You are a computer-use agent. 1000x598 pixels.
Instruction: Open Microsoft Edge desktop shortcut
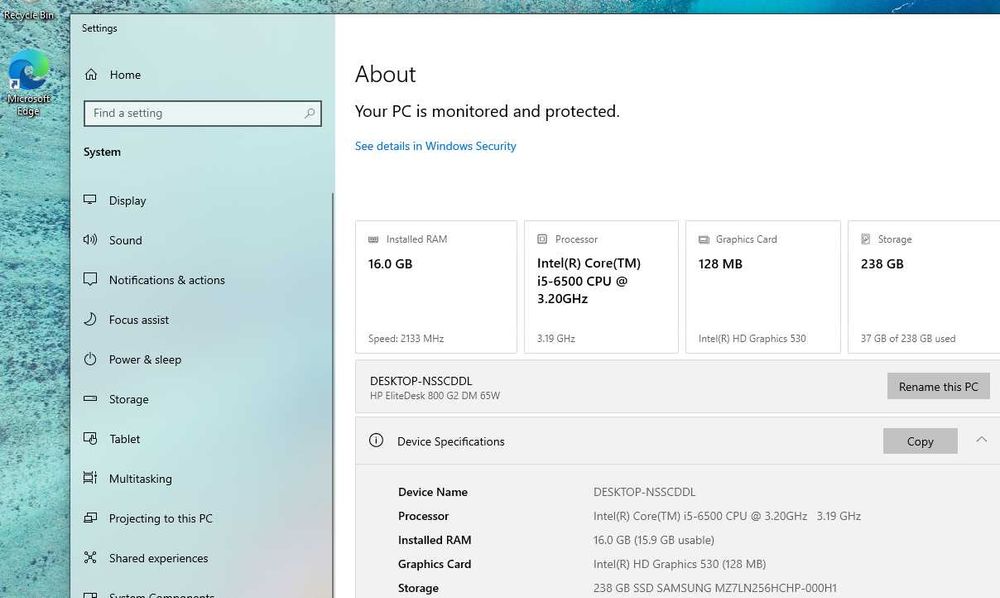(28, 84)
